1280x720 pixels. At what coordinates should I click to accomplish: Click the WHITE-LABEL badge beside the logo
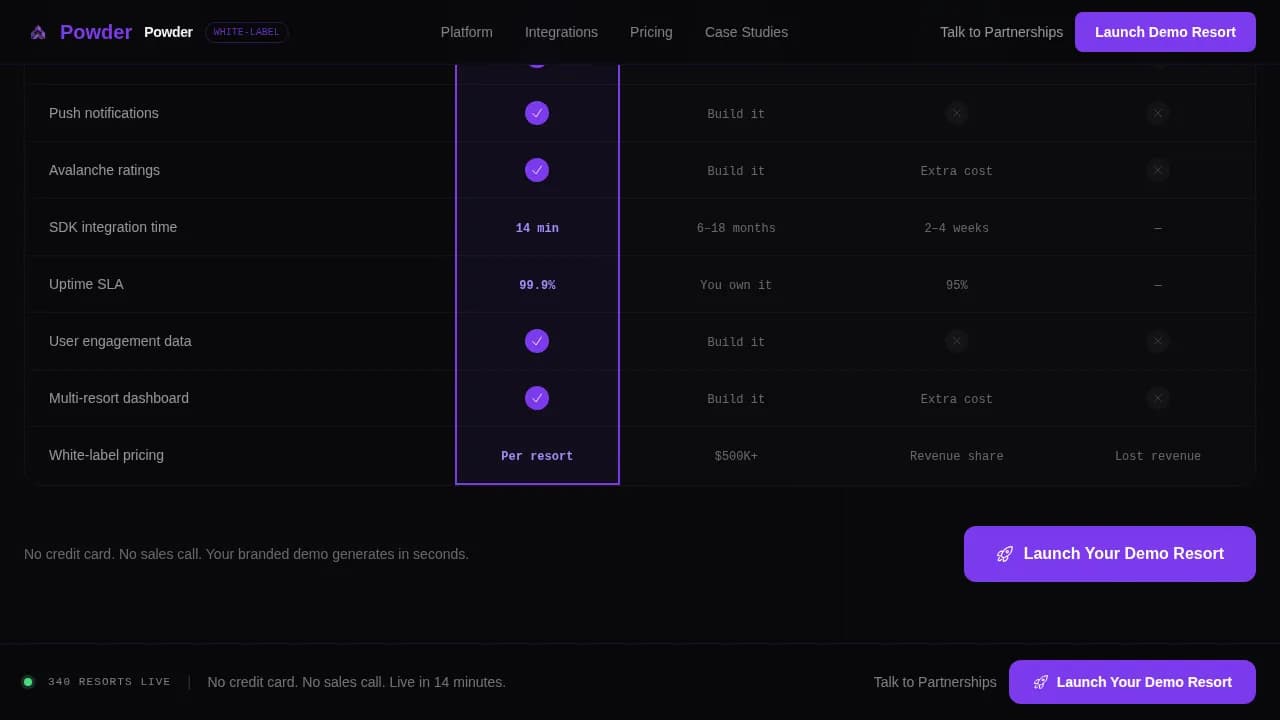[x=246, y=31]
